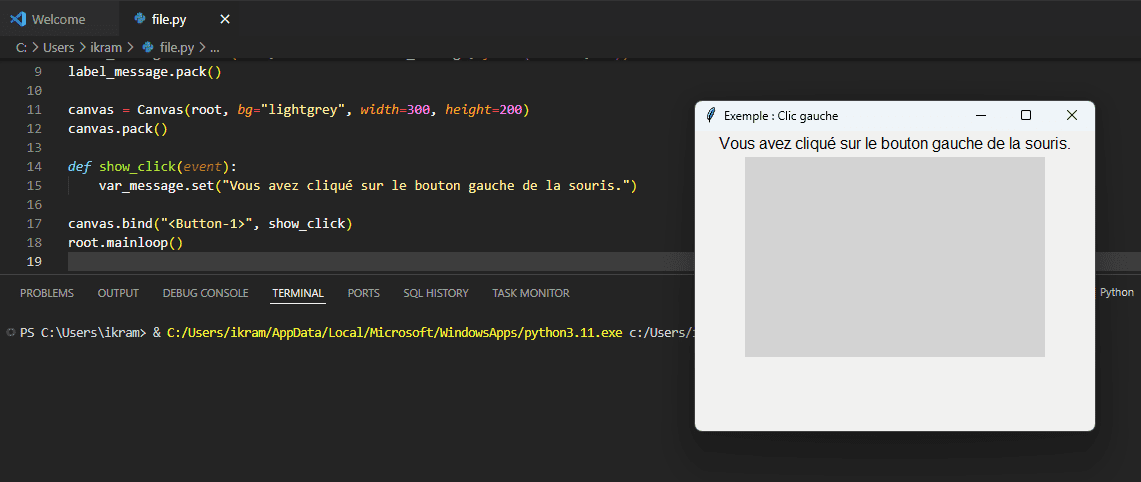Click the feather icon in Tk window title
Image resolution: width=1141 pixels, height=482 pixels.
(711, 116)
